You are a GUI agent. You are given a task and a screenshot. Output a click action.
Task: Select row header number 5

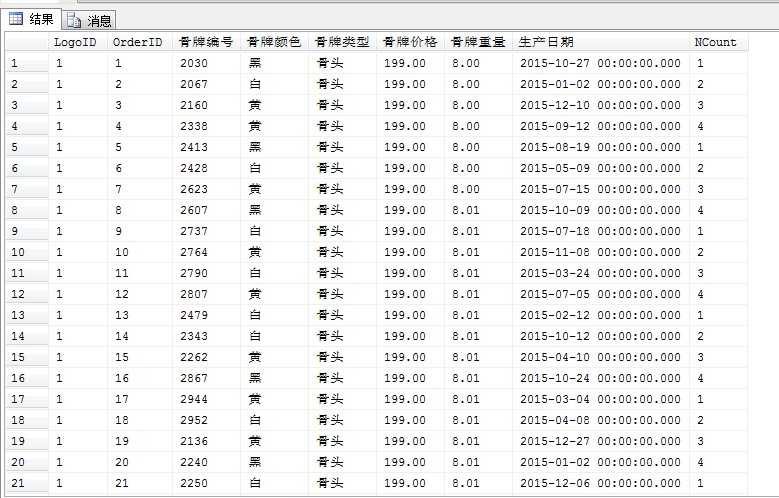tap(27, 147)
